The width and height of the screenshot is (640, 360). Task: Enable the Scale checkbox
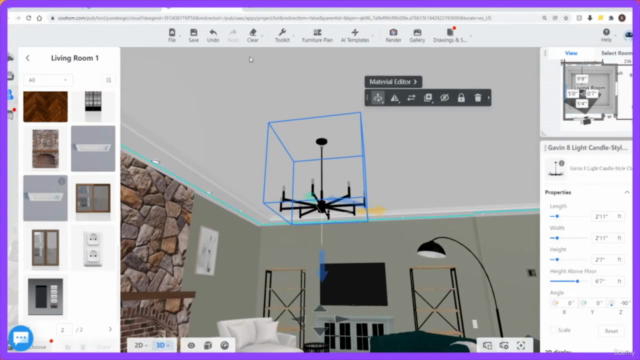coord(553,330)
